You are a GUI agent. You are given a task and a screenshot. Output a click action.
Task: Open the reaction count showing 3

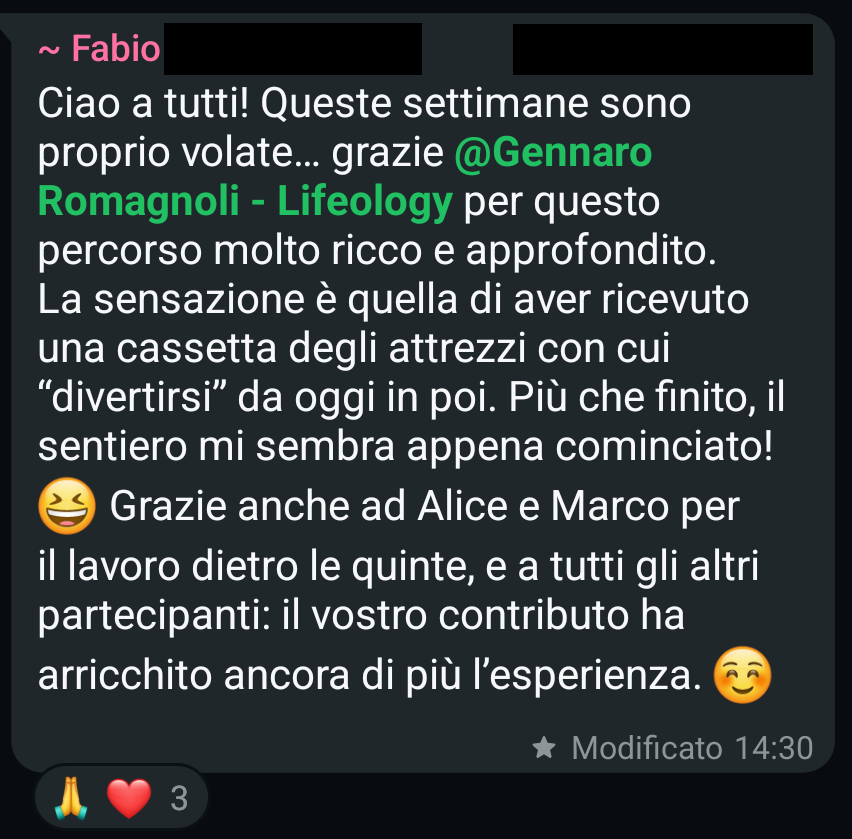pos(179,798)
